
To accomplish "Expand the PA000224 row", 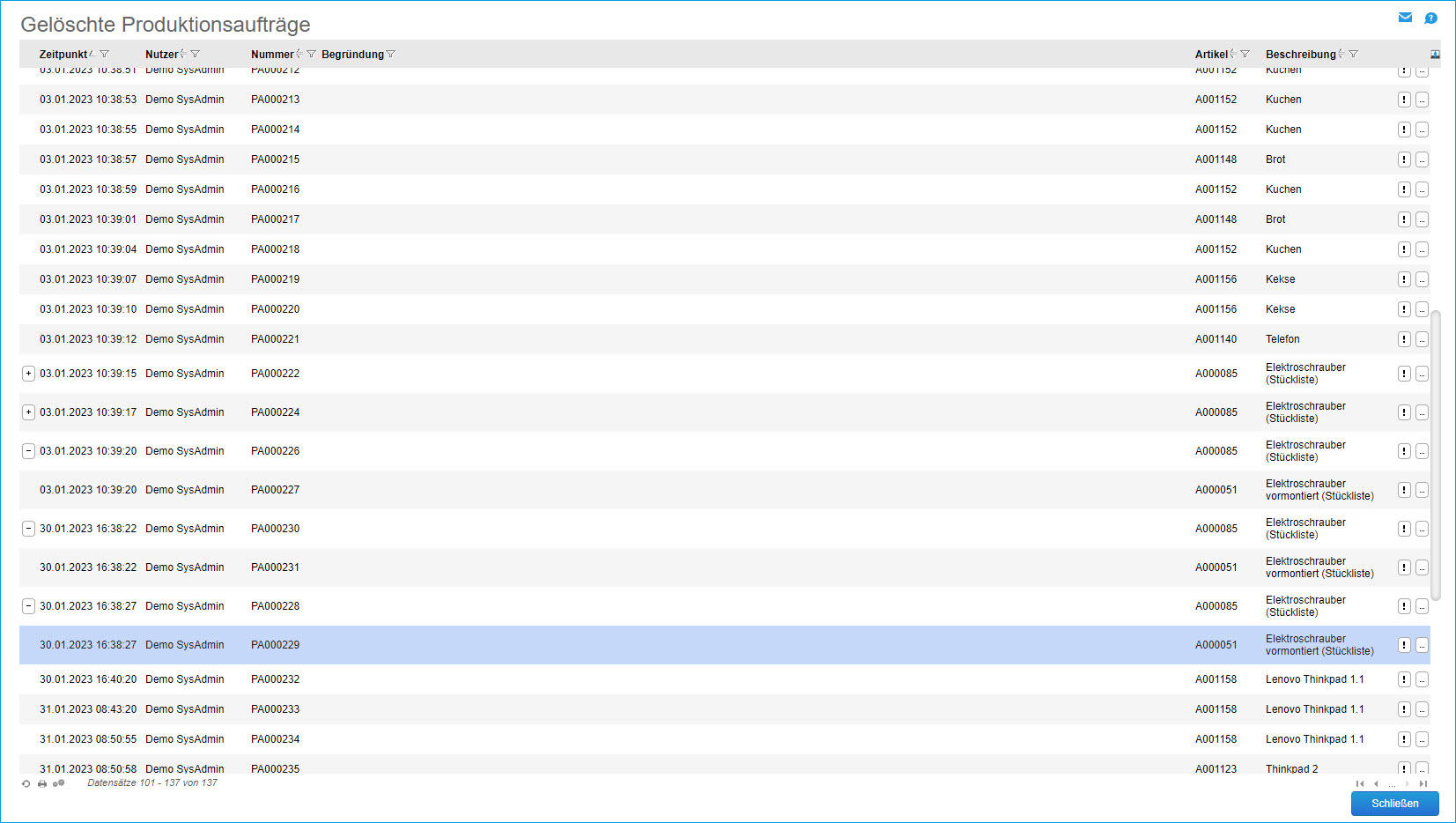I will (28, 412).
